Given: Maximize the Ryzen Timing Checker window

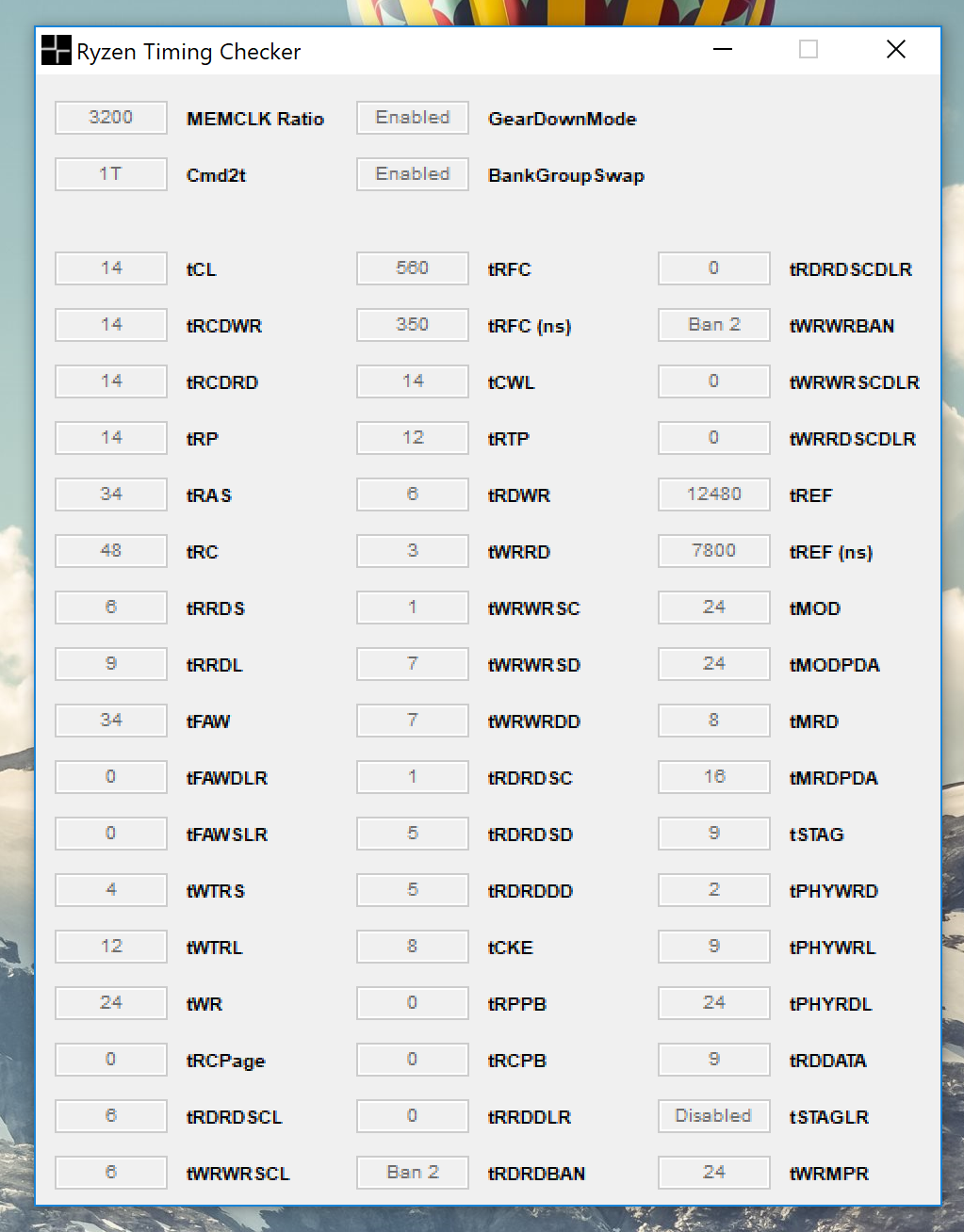Looking at the screenshot, I should (809, 50).
